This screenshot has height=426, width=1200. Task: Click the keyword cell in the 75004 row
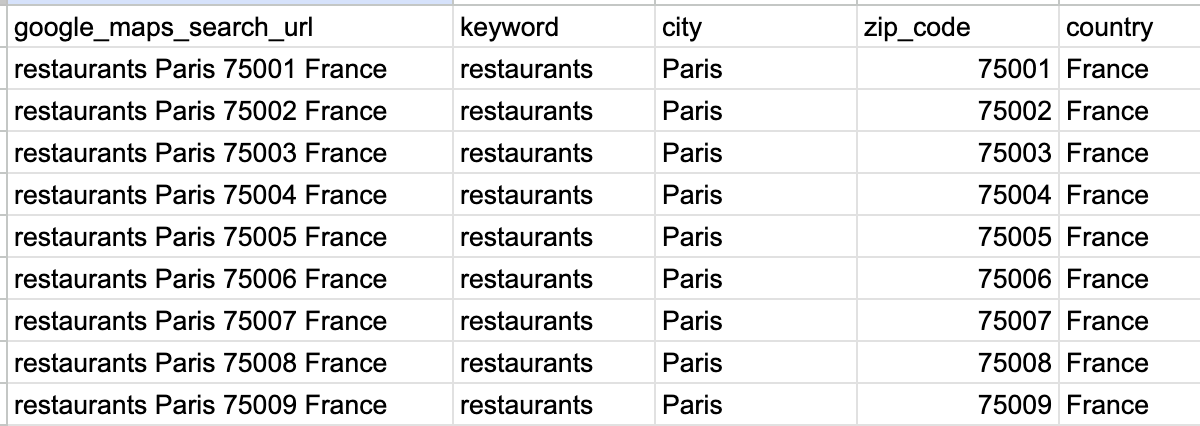tap(554, 195)
